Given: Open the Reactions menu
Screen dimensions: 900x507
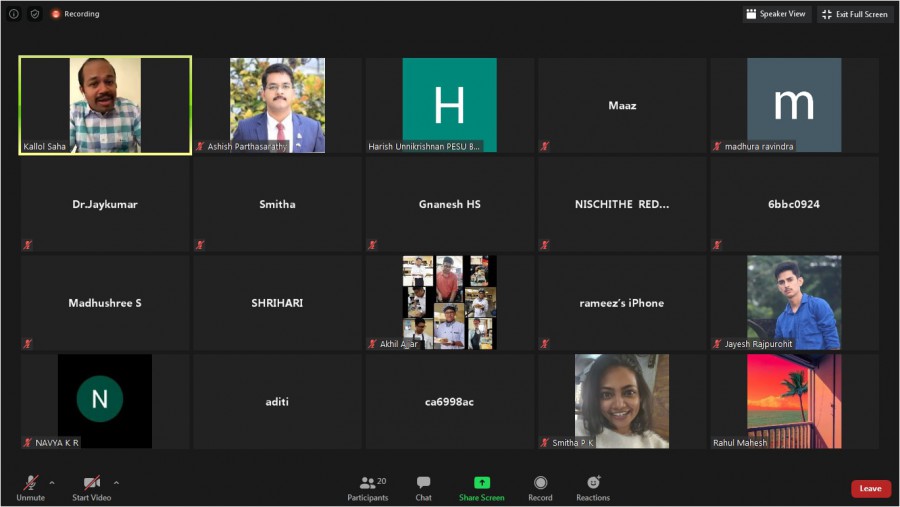Looking at the screenshot, I should 592,488.
